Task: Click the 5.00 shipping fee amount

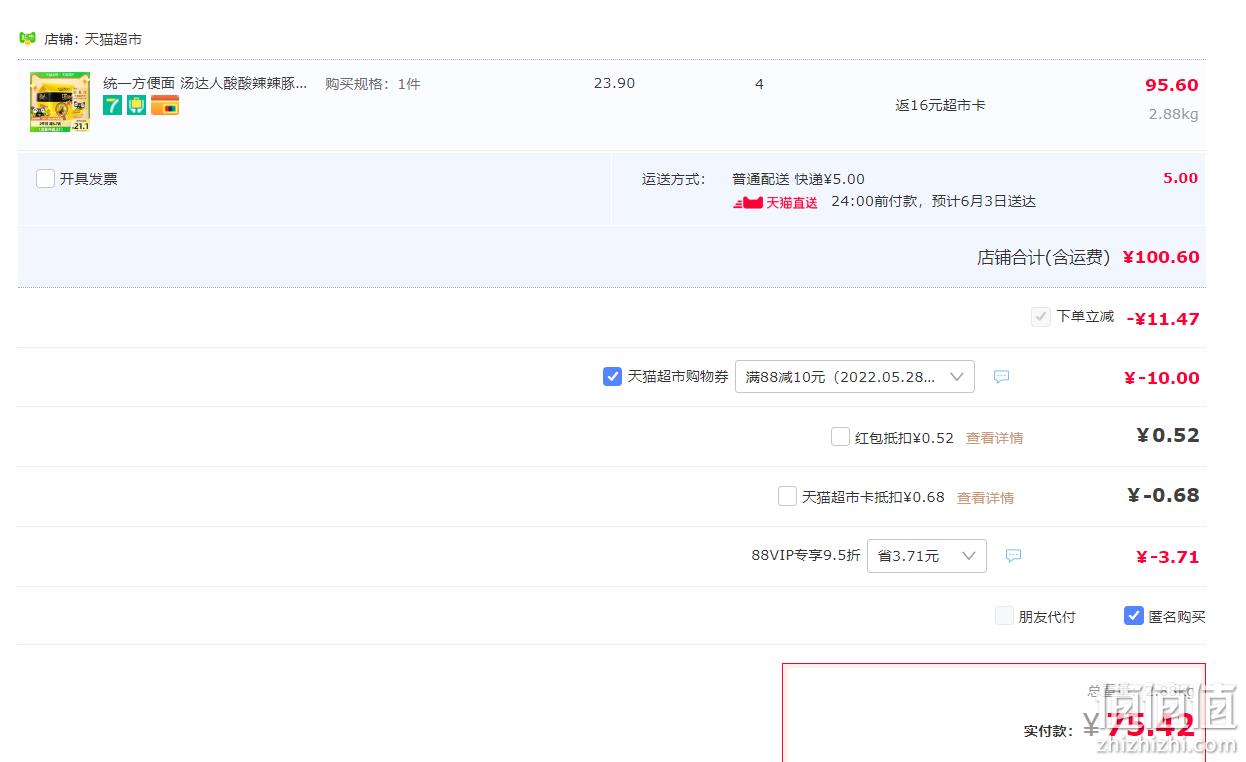Action: (1180, 178)
